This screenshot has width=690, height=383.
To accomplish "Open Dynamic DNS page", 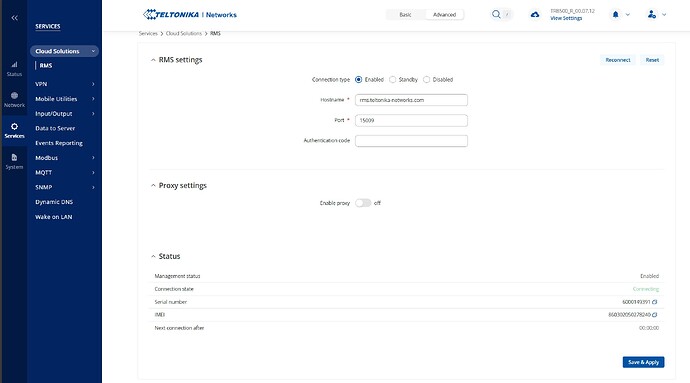I will [x=54, y=202].
